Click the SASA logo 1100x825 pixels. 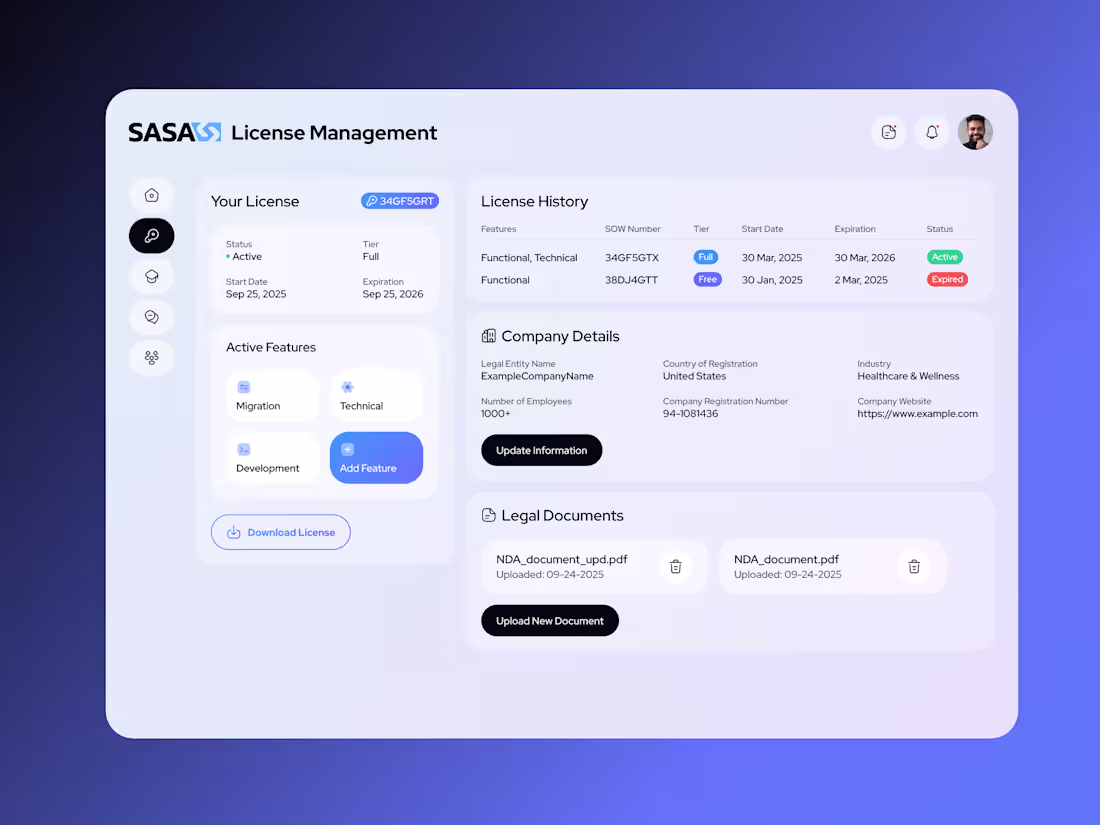coord(174,133)
